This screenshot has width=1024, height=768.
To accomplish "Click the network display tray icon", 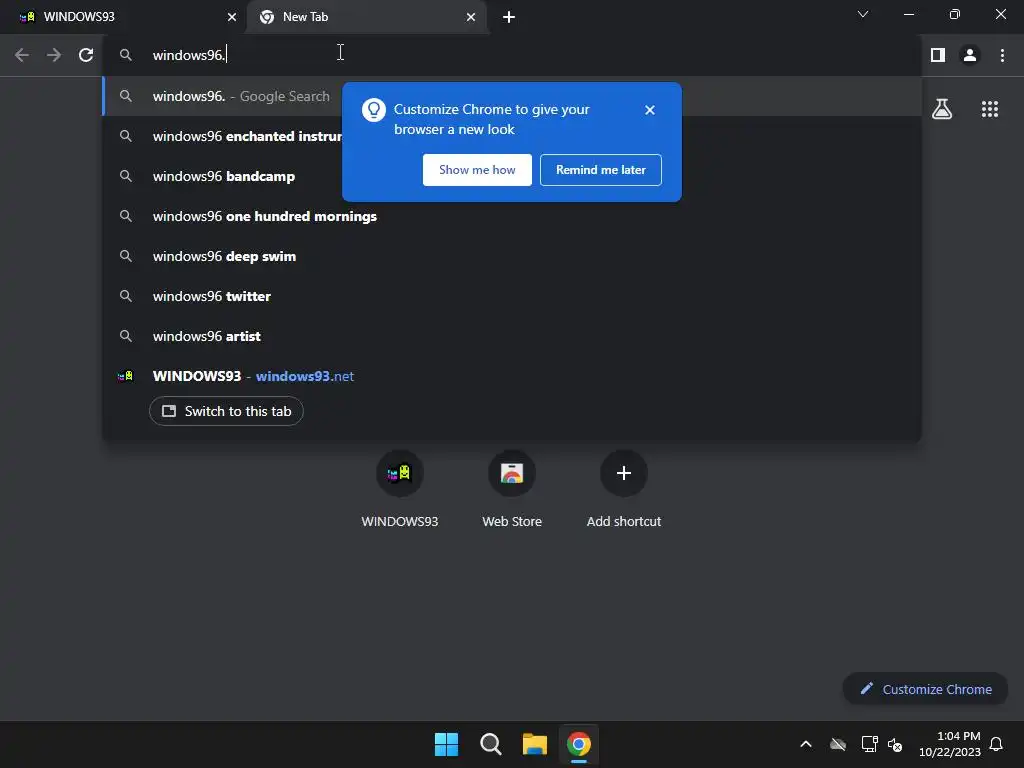I will pyautogui.click(x=869, y=744).
